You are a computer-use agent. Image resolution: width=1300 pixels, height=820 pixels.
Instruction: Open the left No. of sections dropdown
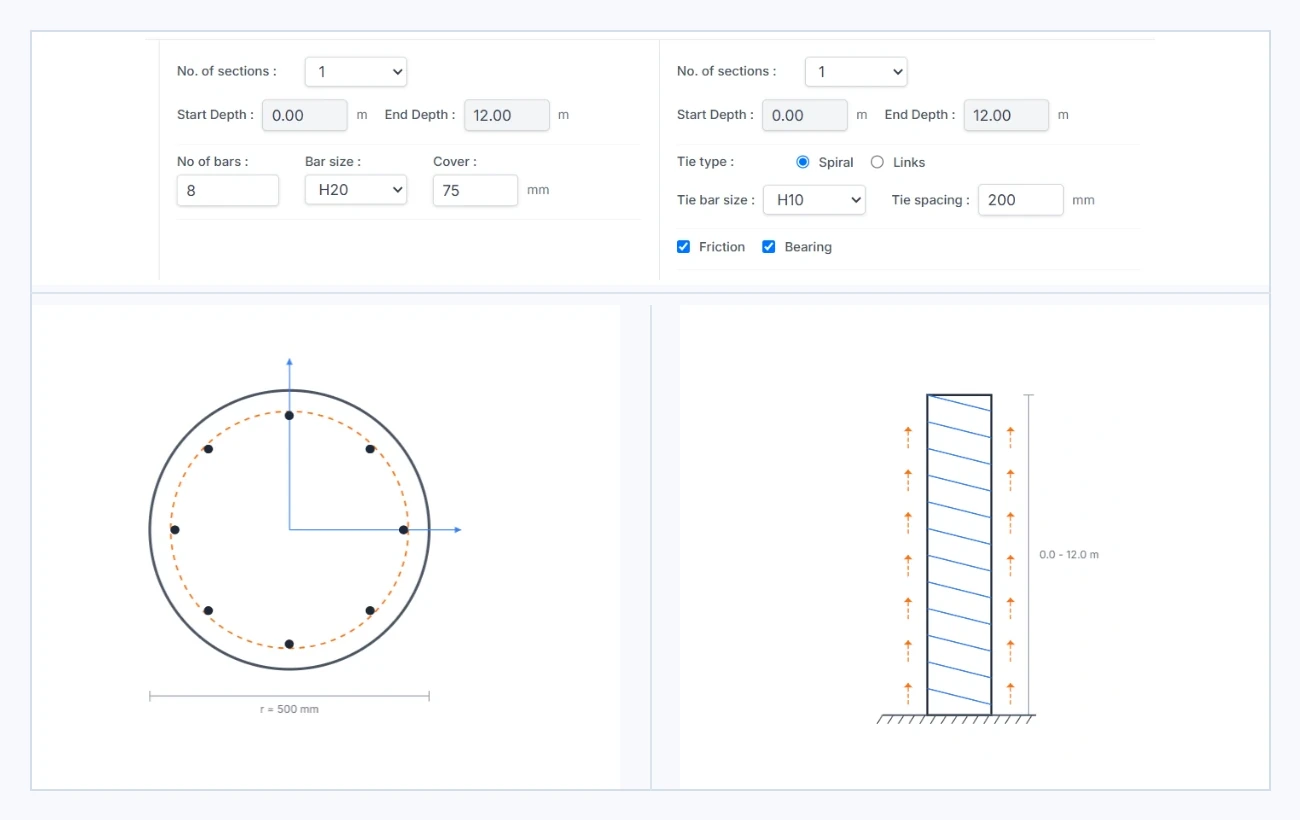tap(356, 72)
